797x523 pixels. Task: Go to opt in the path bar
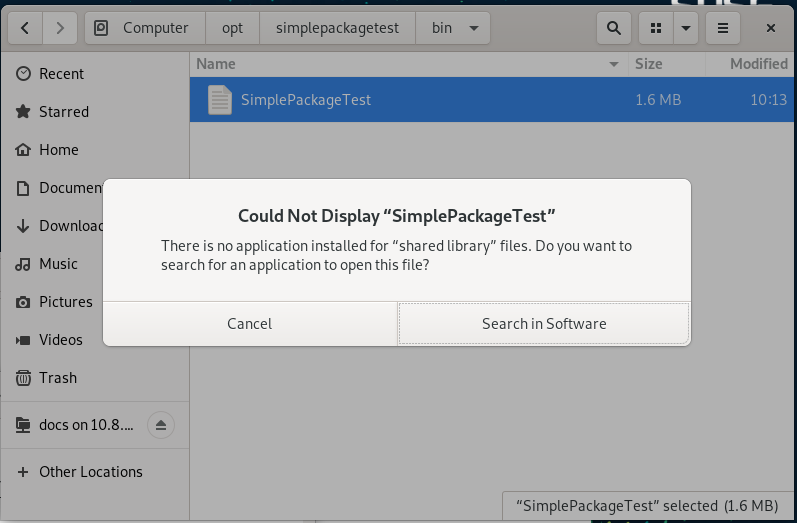click(x=232, y=28)
